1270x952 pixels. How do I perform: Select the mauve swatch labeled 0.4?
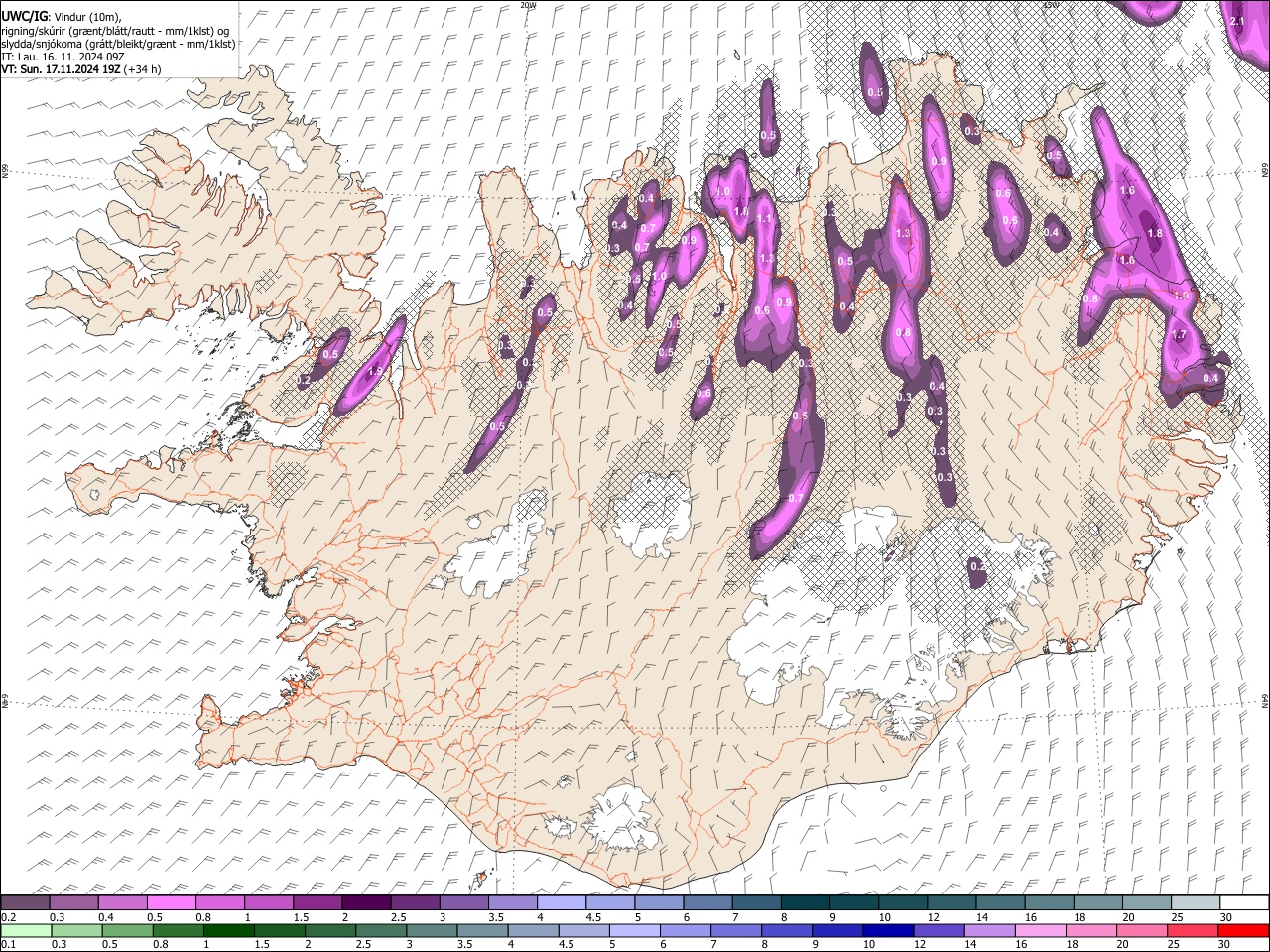122,902
